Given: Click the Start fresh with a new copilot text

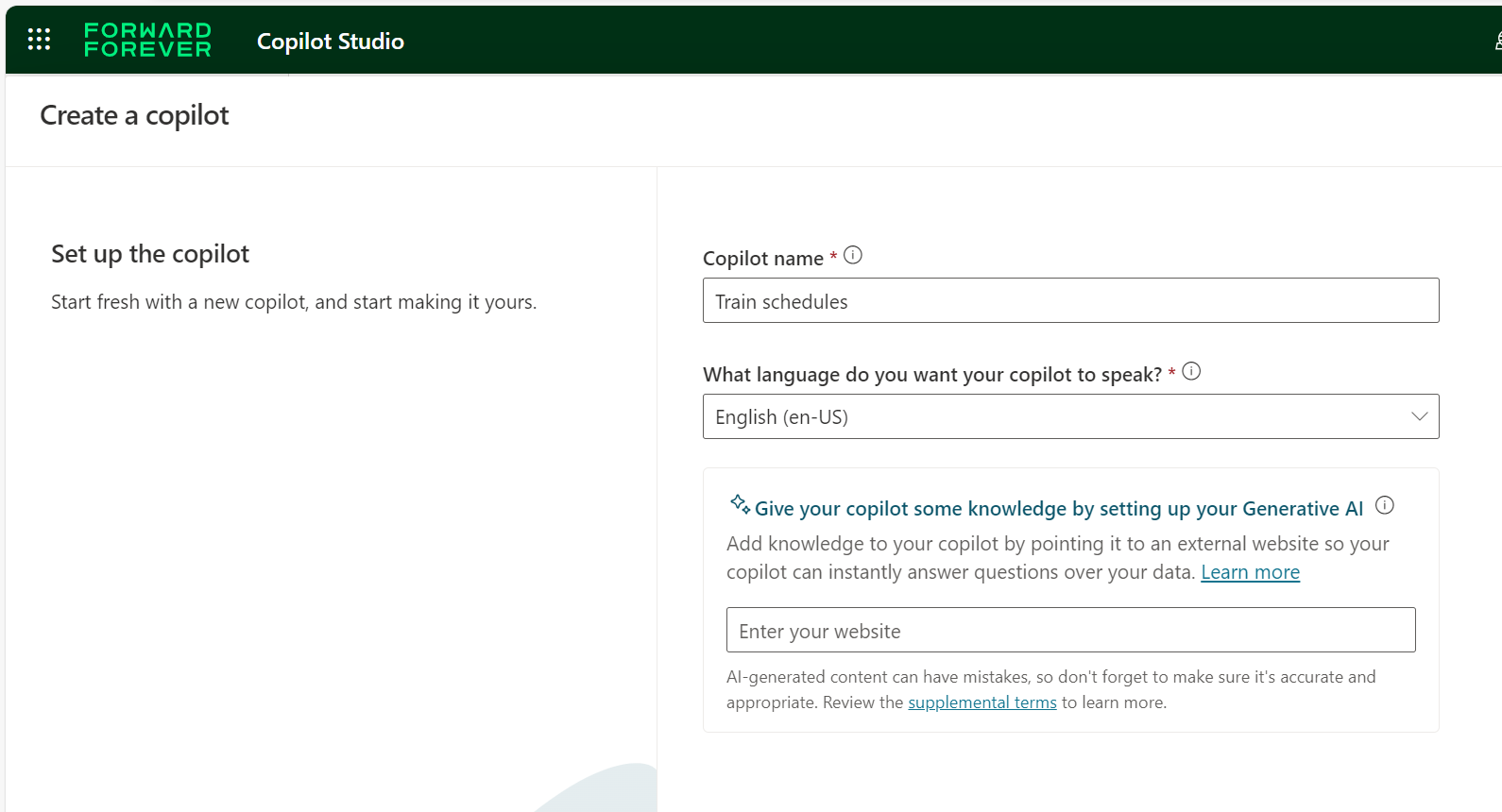Looking at the screenshot, I should [x=293, y=302].
